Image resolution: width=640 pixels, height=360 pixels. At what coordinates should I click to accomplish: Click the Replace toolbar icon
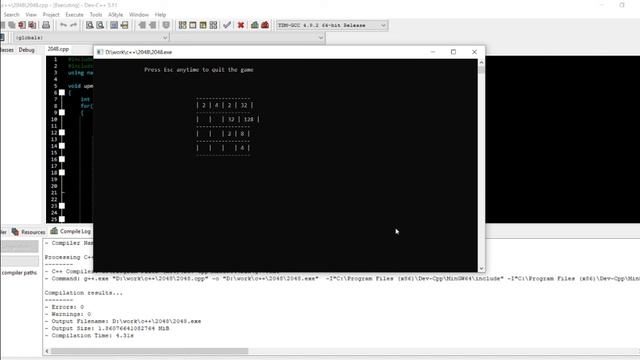coord(100,25)
